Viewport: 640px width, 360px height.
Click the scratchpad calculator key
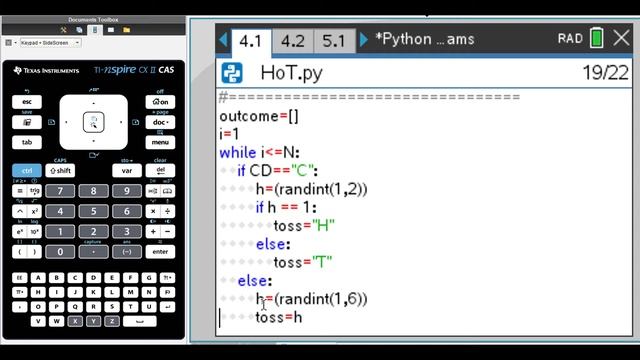(27, 122)
